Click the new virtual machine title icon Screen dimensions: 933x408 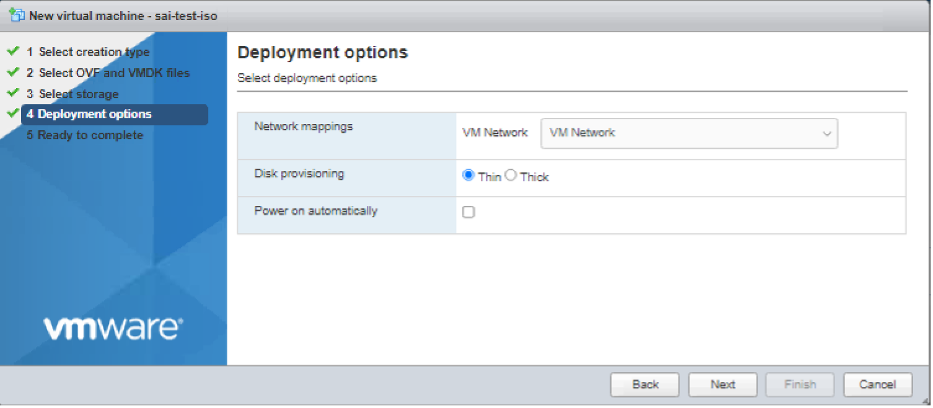[x=17, y=15]
